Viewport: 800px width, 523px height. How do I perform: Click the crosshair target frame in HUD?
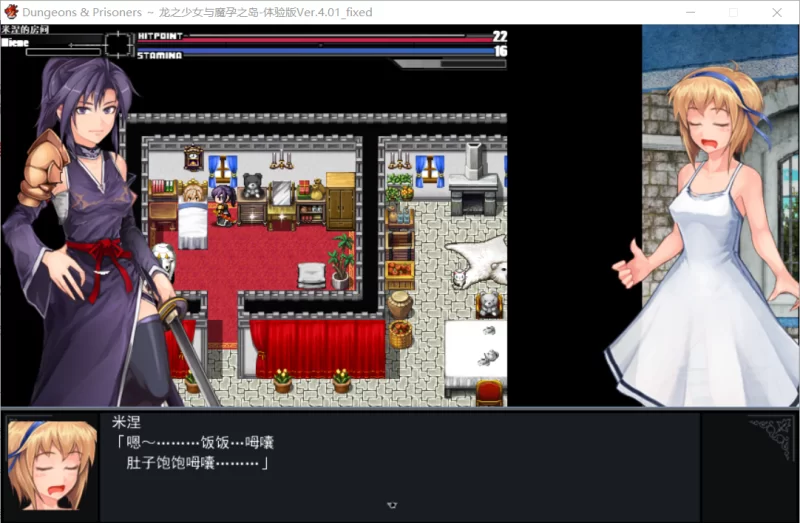tap(118, 44)
